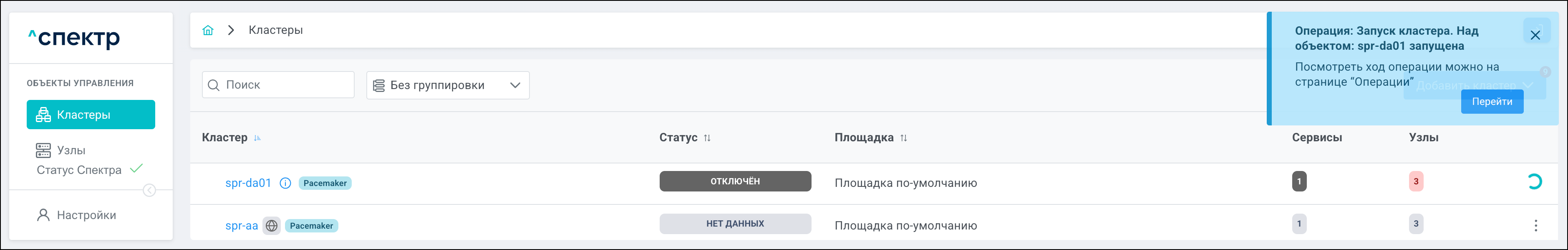
Task: Open the Кластеры section in sidebar
Action: [91, 115]
